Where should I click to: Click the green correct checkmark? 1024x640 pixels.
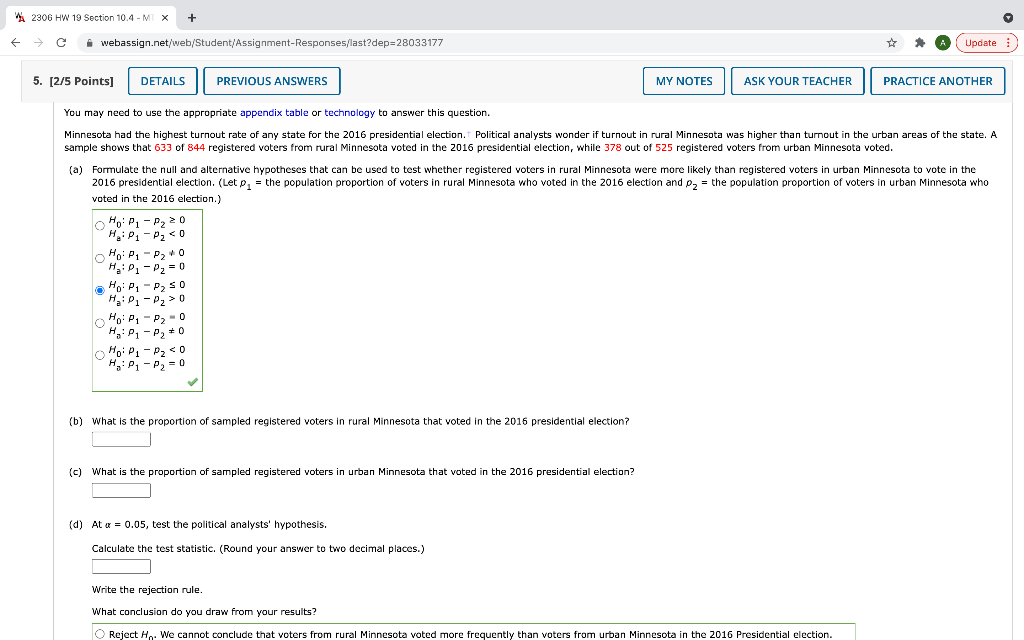tap(192, 382)
